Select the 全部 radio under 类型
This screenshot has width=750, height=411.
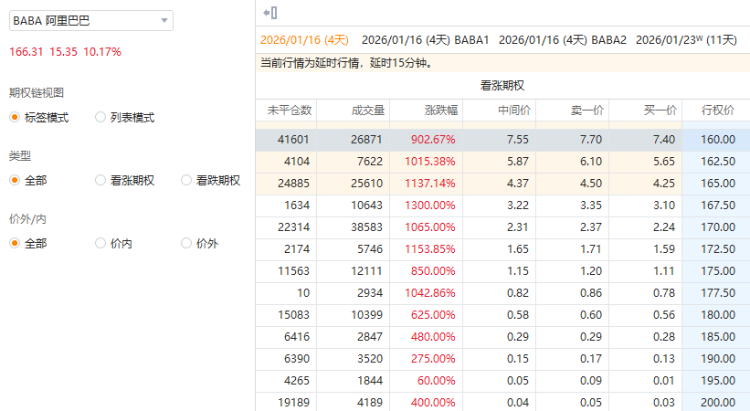pos(15,180)
